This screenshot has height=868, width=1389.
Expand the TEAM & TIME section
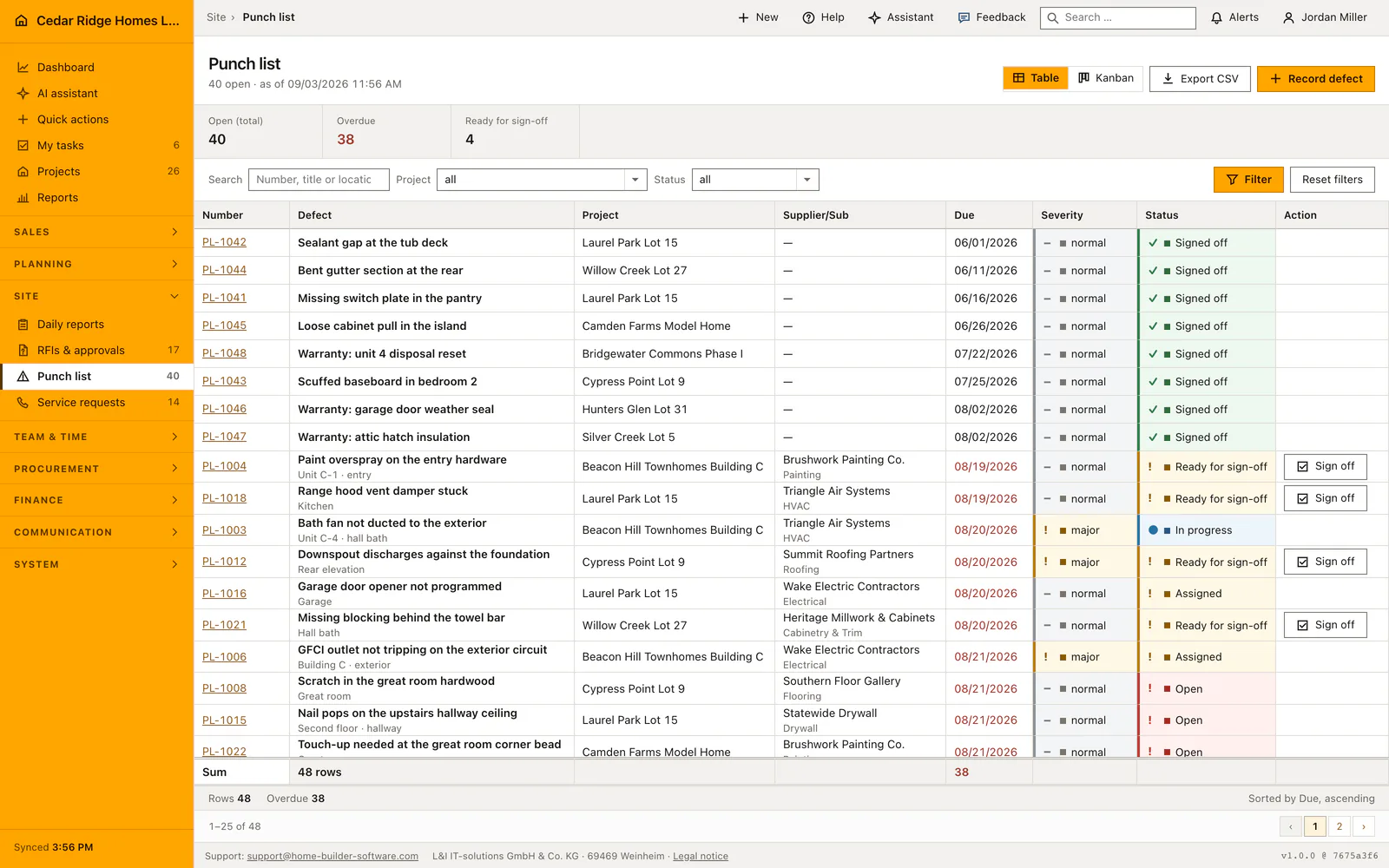[96, 437]
